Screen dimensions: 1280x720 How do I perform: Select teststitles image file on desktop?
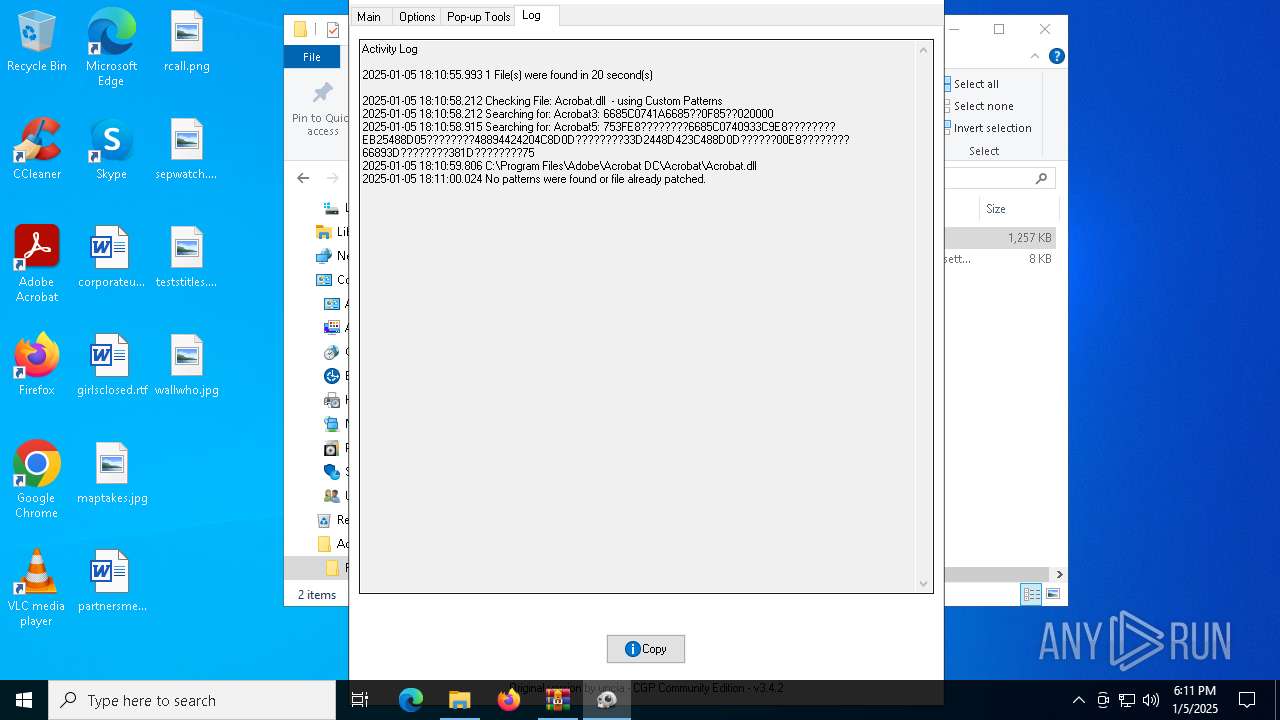[x=187, y=258]
